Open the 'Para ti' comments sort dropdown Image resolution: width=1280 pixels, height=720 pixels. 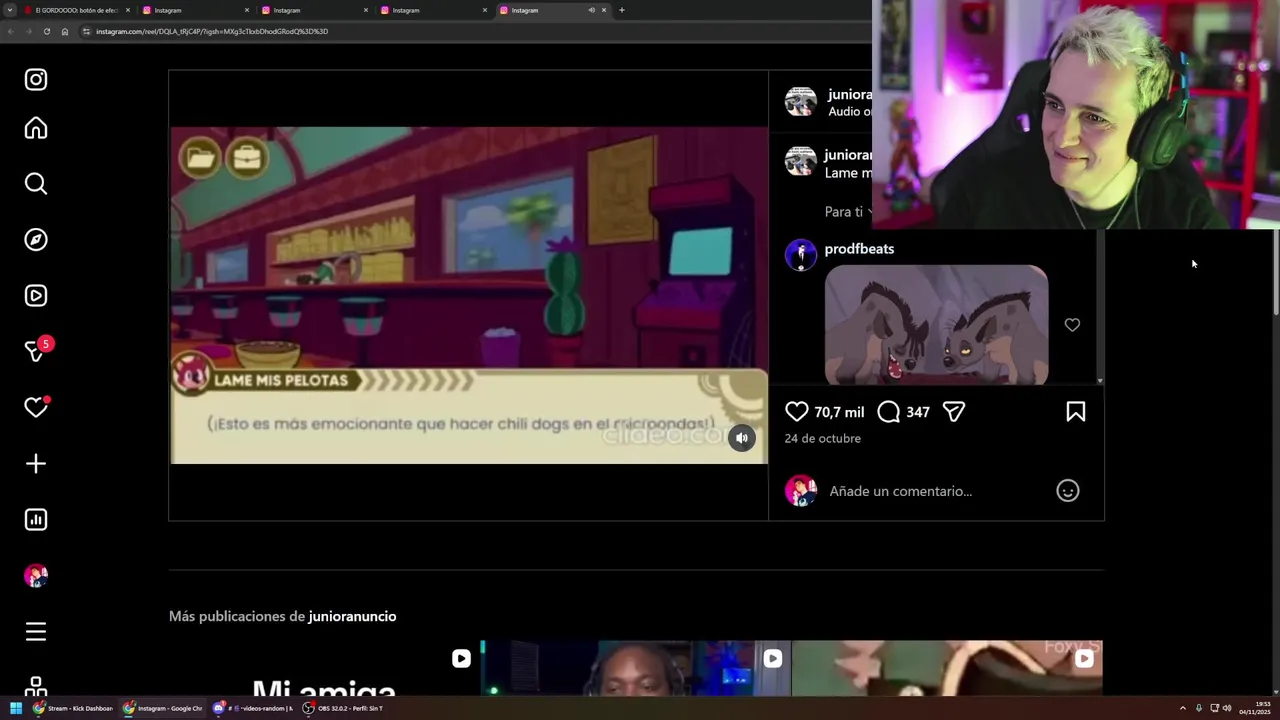tap(848, 212)
